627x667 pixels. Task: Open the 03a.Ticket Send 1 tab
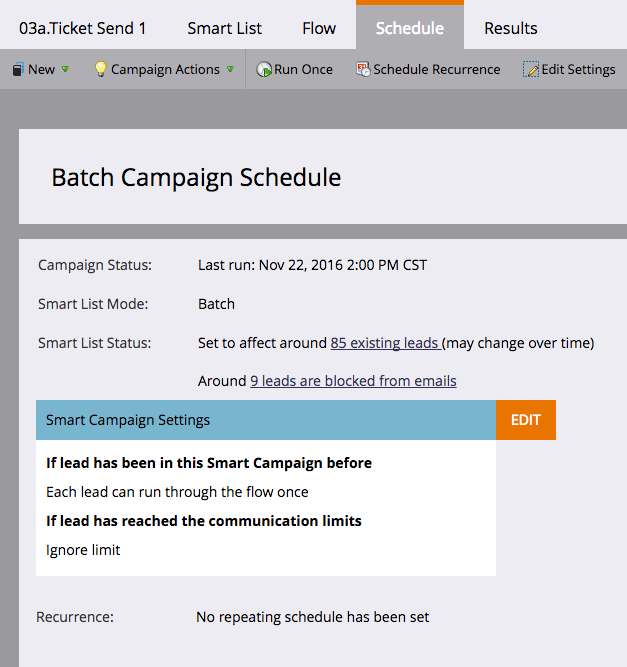[83, 28]
